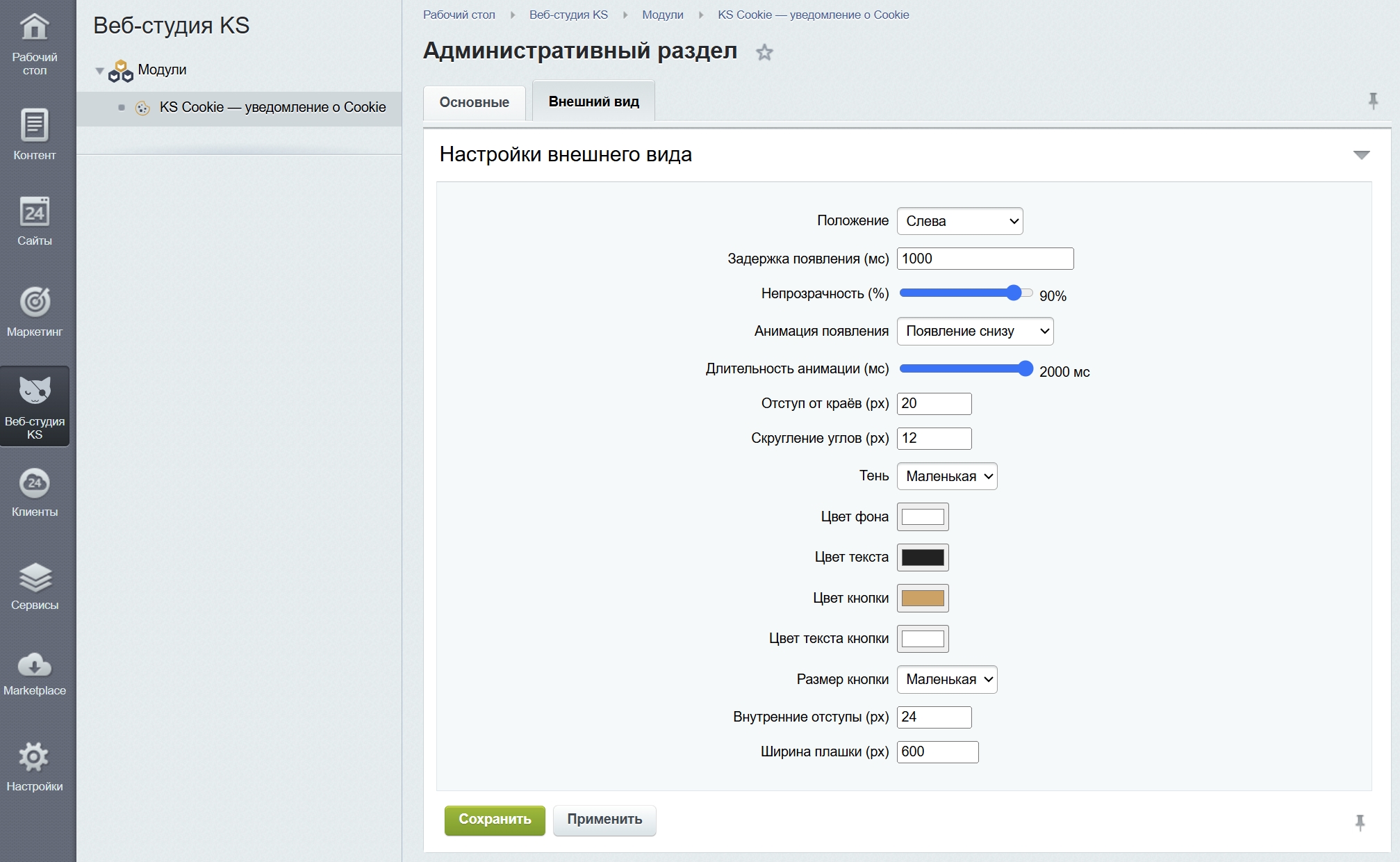This screenshot has height=862, width=1400.
Task: Open the Анимация появления dropdown
Action: (x=975, y=331)
